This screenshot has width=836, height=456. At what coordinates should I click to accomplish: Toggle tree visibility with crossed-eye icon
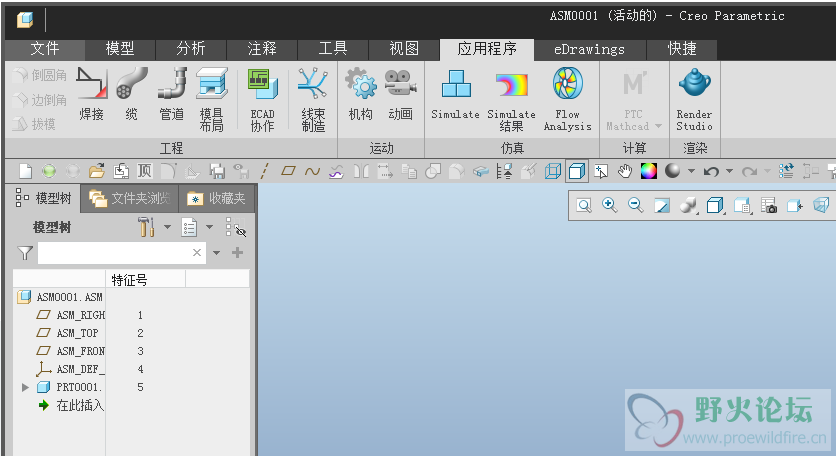[236, 227]
